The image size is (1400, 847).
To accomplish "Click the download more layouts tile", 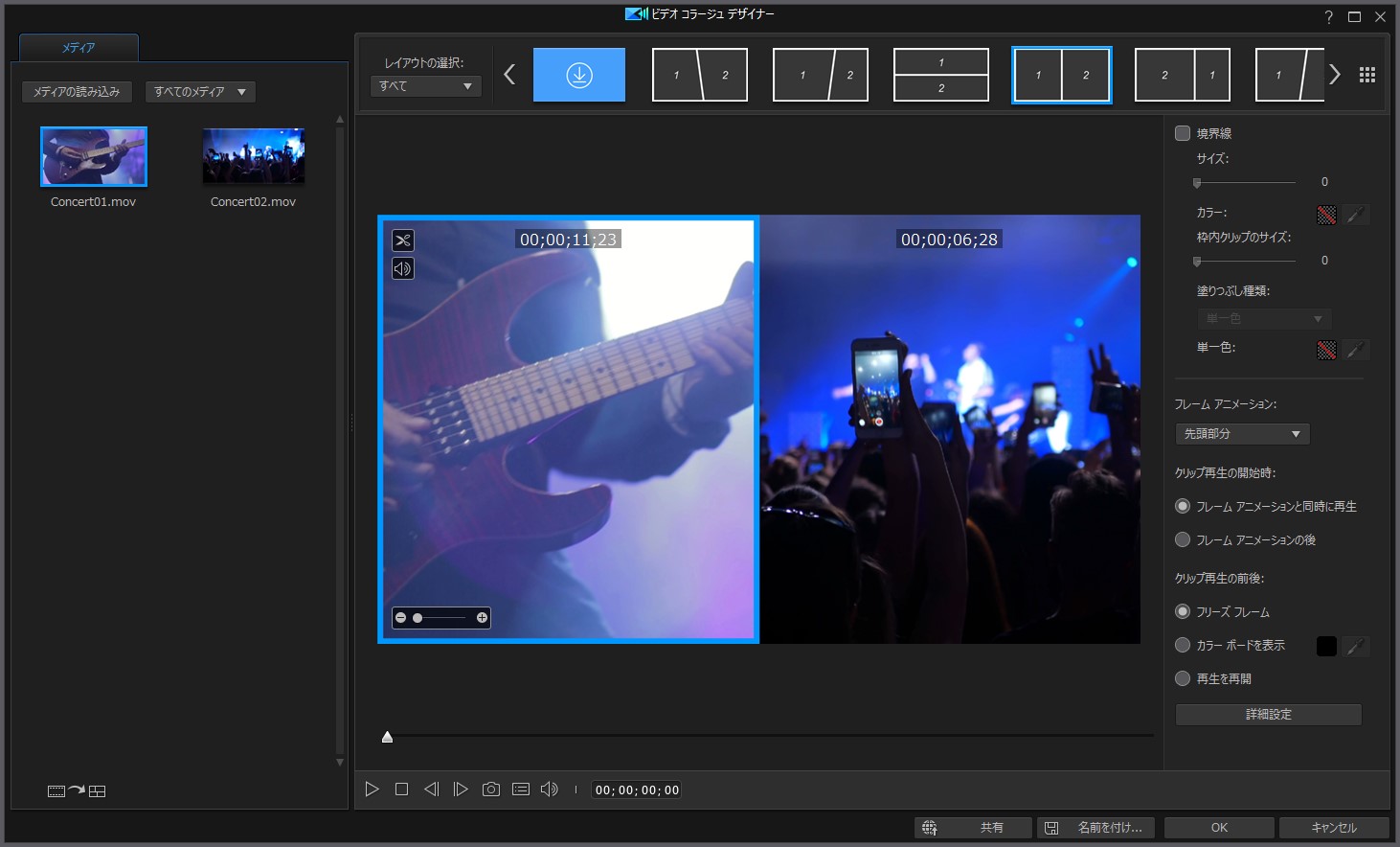I will [579, 75].
